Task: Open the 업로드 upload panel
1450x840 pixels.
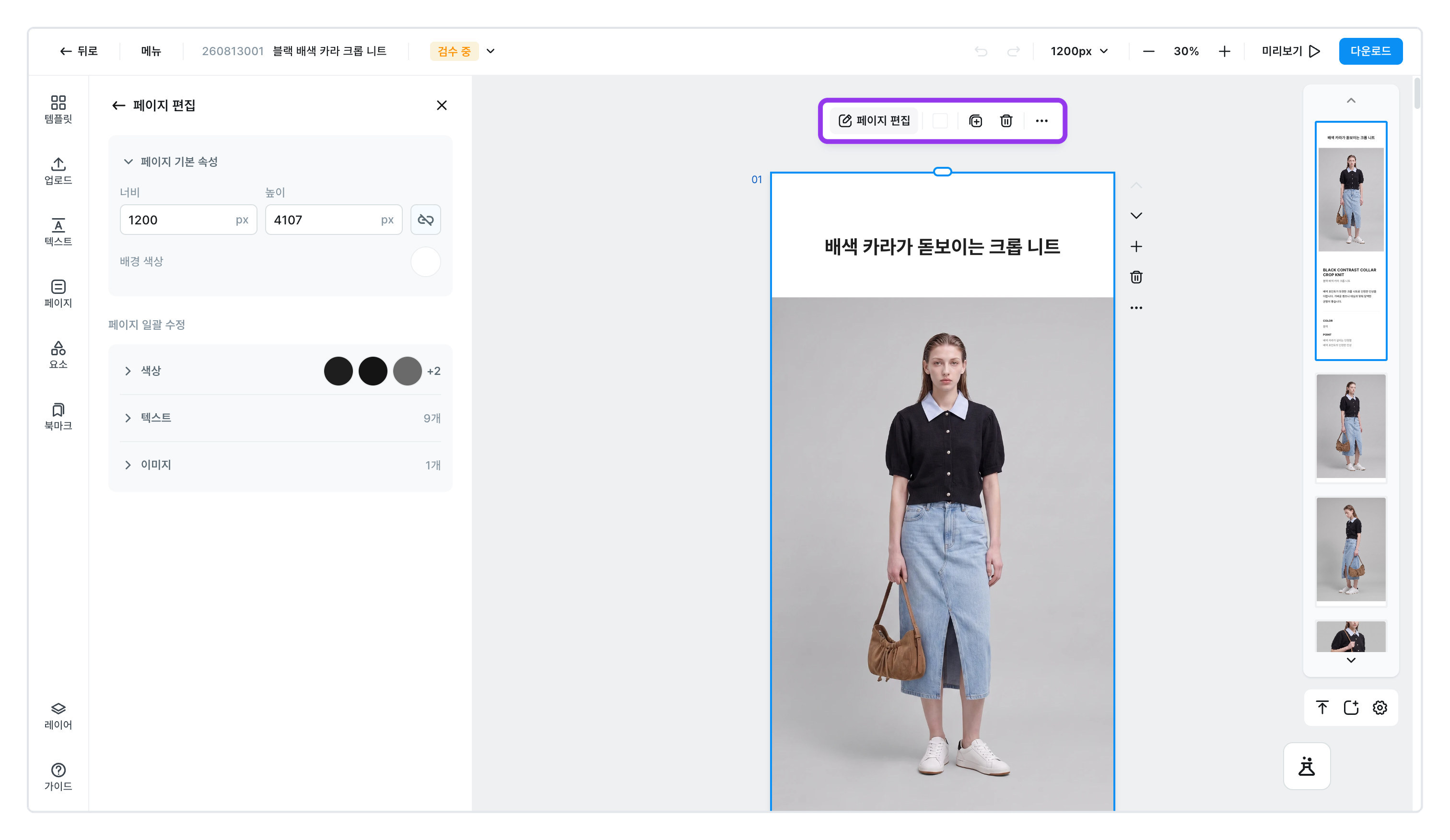Action: pos(58,171)
